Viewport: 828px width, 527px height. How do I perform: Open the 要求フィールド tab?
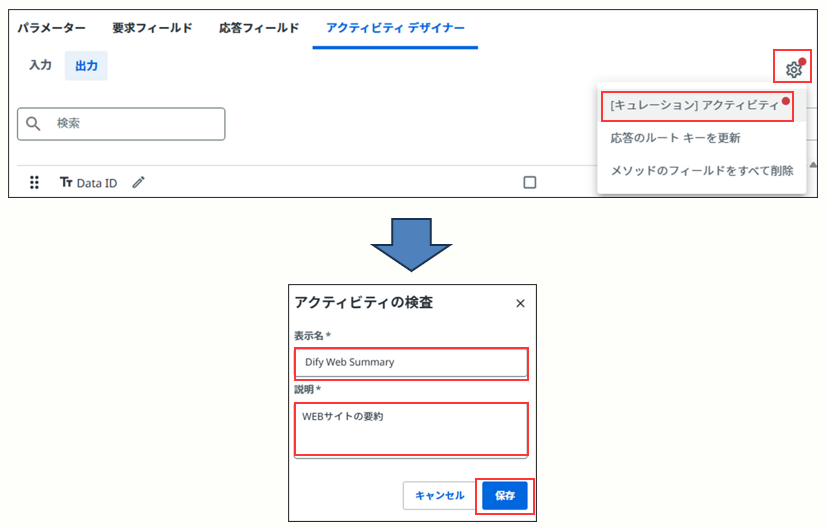152,28
